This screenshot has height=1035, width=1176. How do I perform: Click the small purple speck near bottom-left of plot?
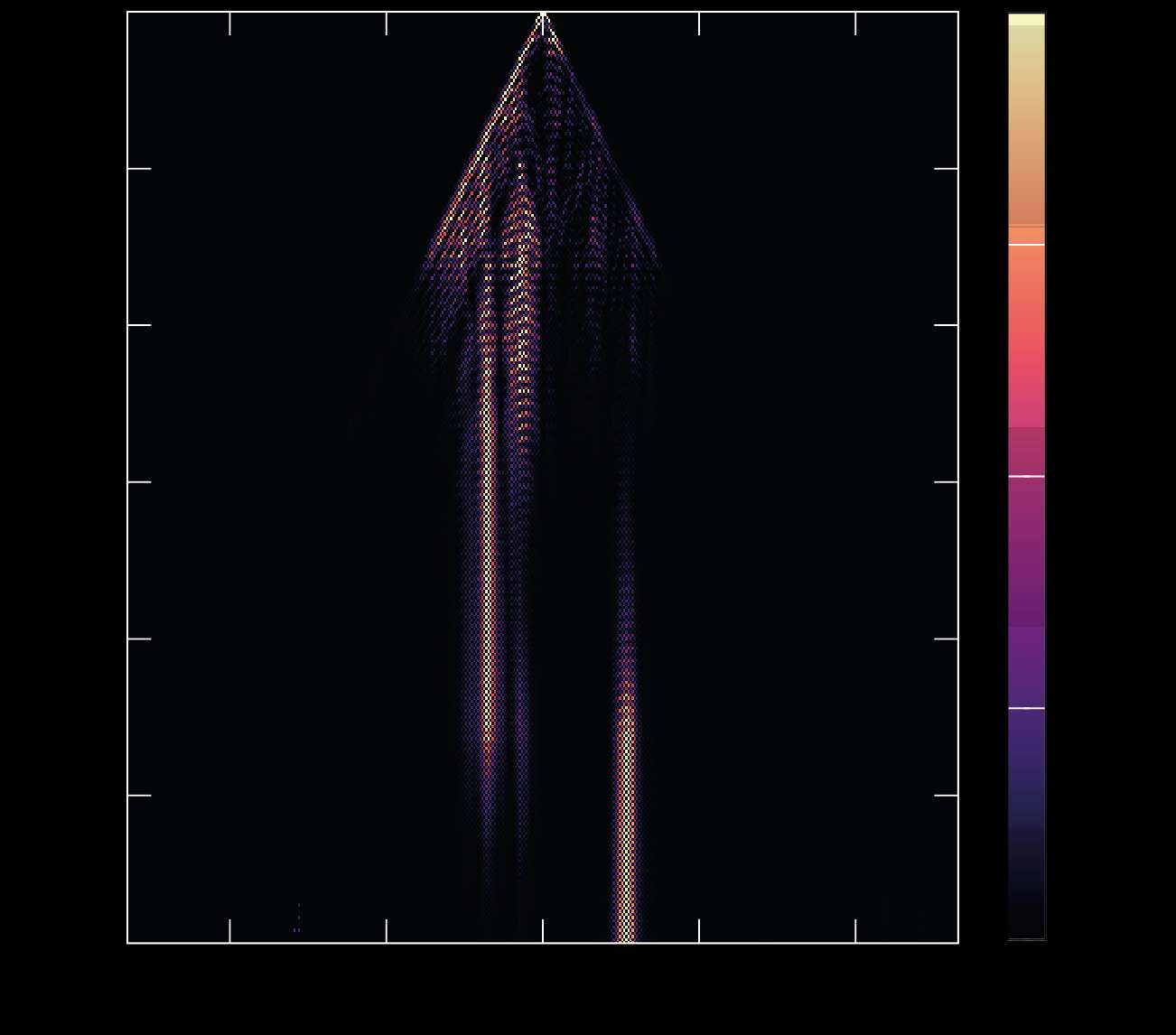point(296,928)
